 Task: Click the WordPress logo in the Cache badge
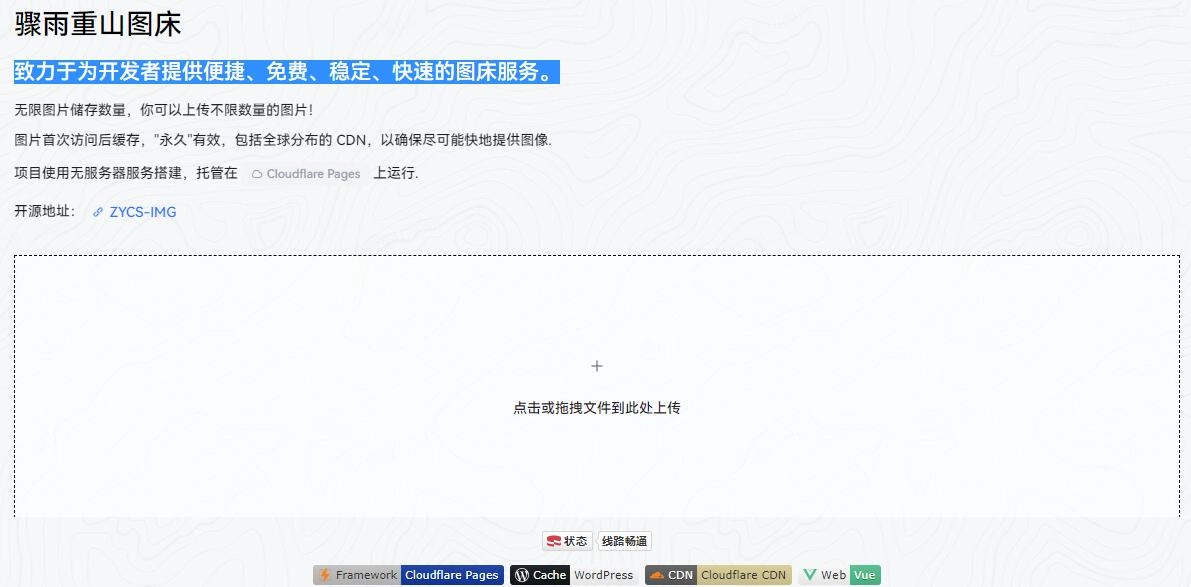(521, 575)
